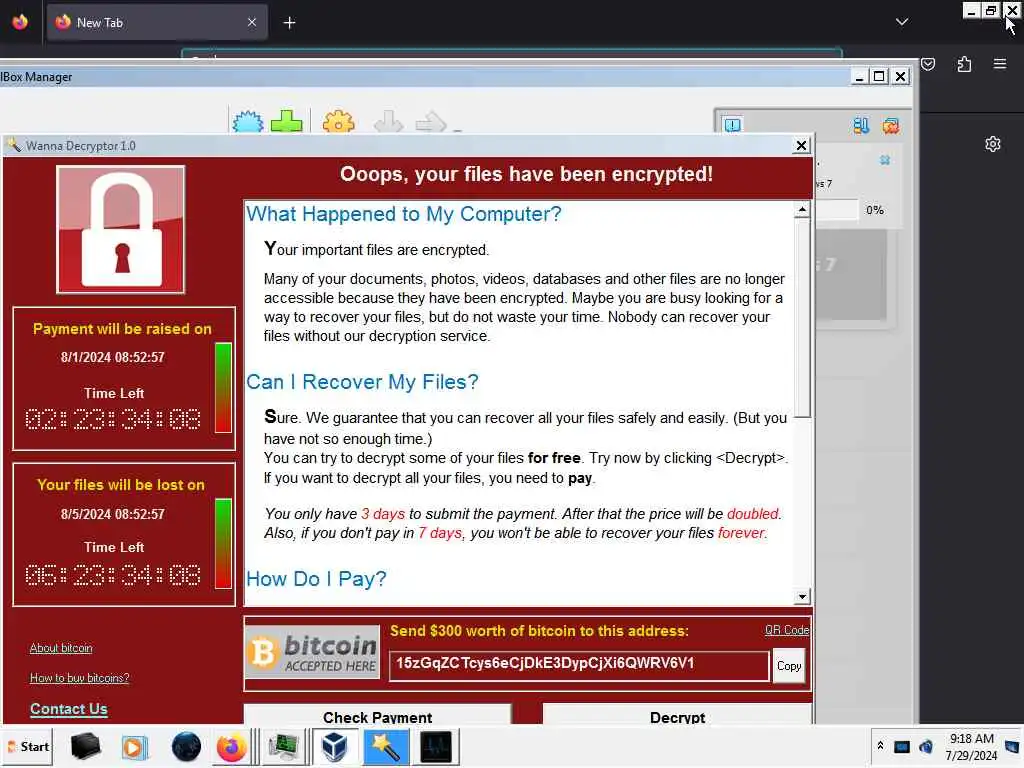Click the Decrypt button
1024x768 pixels.
point(677,714)
